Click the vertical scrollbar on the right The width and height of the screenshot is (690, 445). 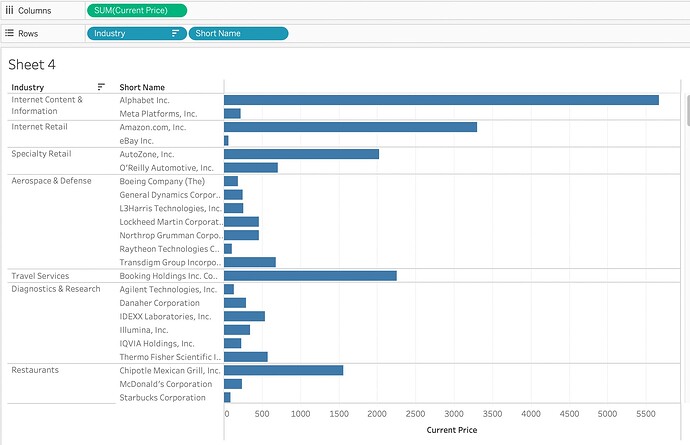[685, 110]
